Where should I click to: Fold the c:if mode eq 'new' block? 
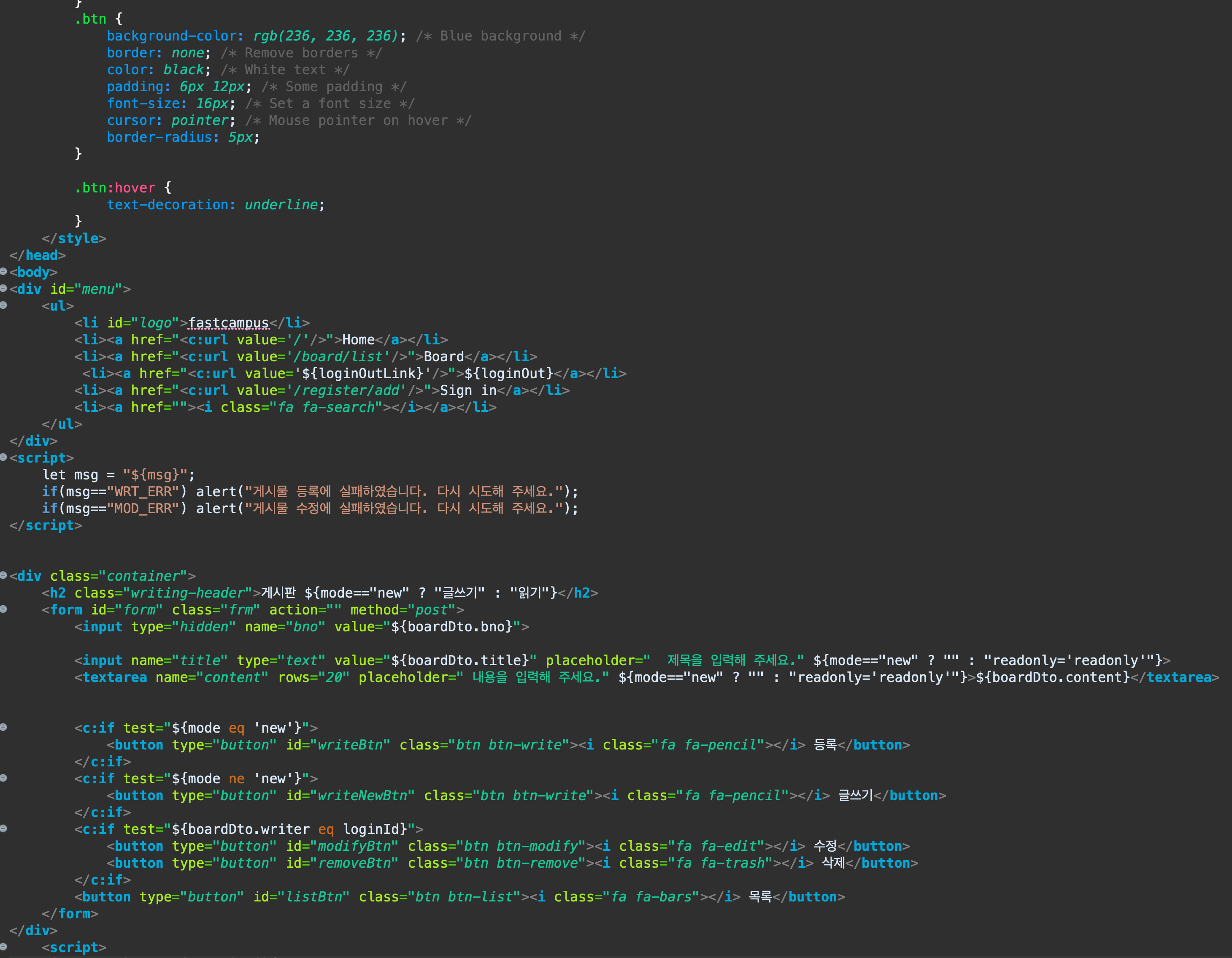tap(3, 727)
